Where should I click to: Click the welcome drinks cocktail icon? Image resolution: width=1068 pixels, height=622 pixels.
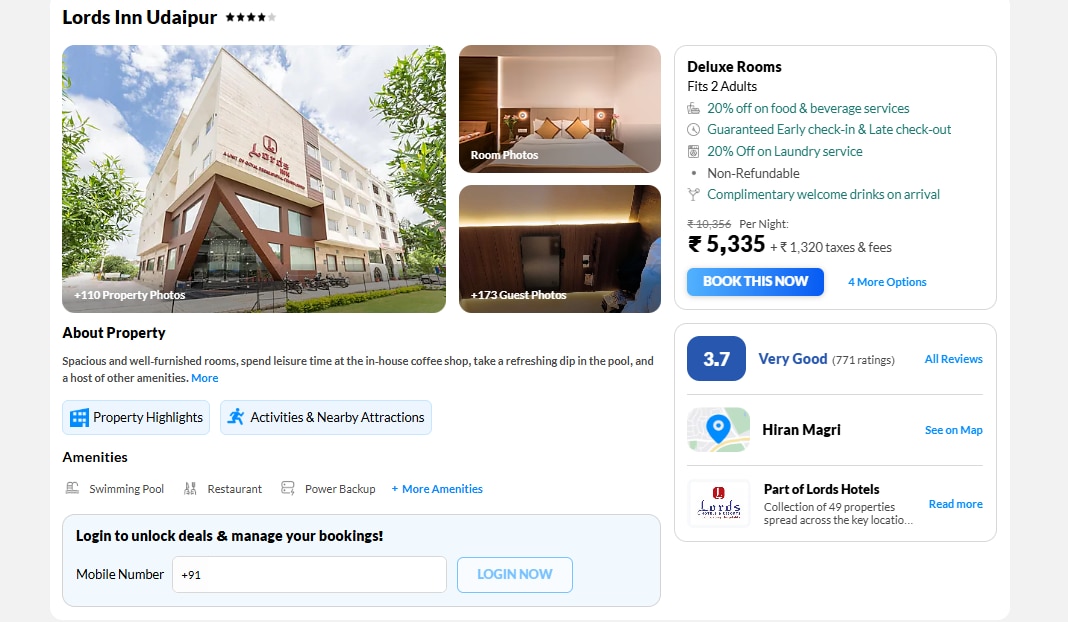[x=693, y=195]
